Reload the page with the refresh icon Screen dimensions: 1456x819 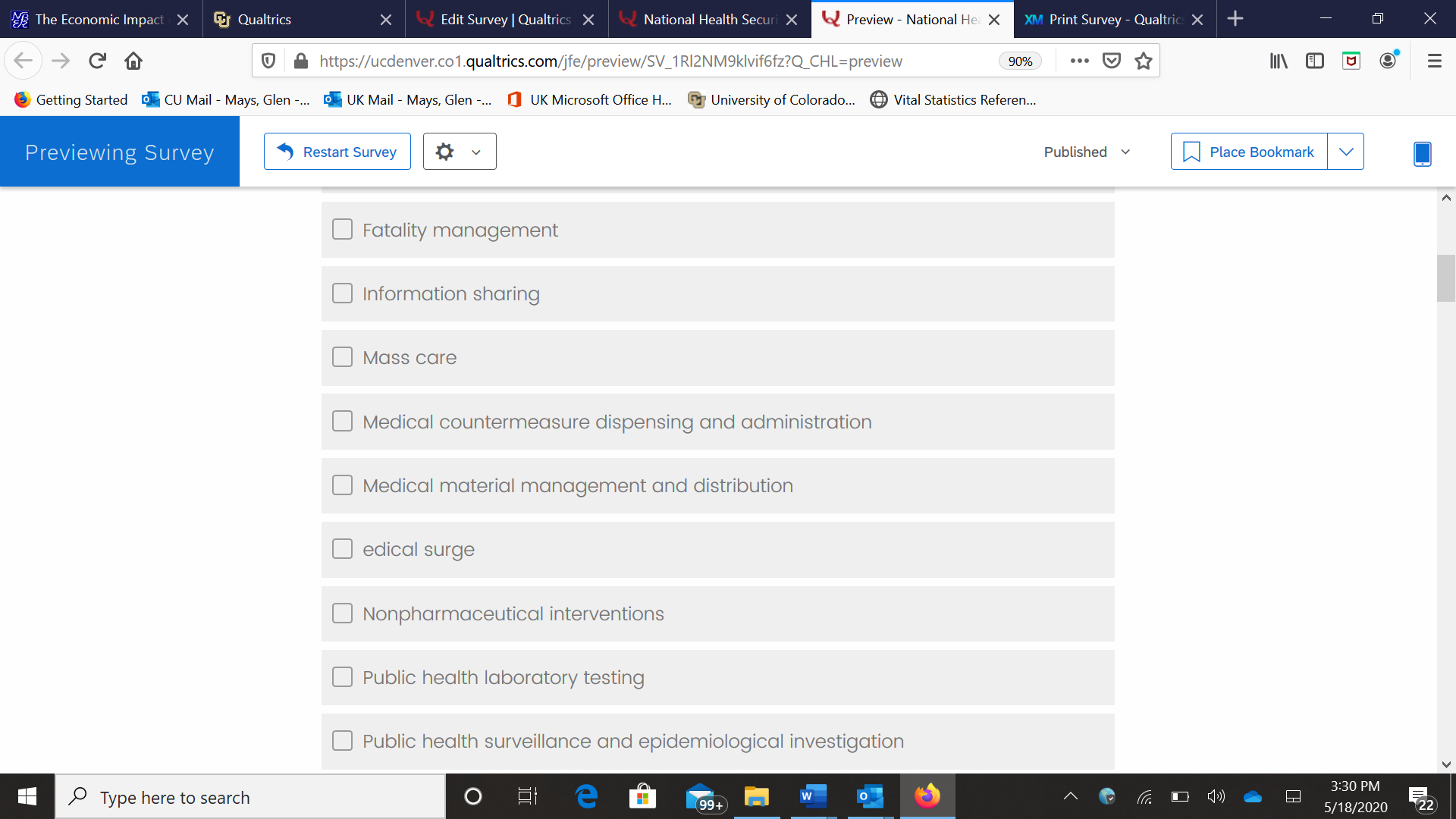point(97,61)
